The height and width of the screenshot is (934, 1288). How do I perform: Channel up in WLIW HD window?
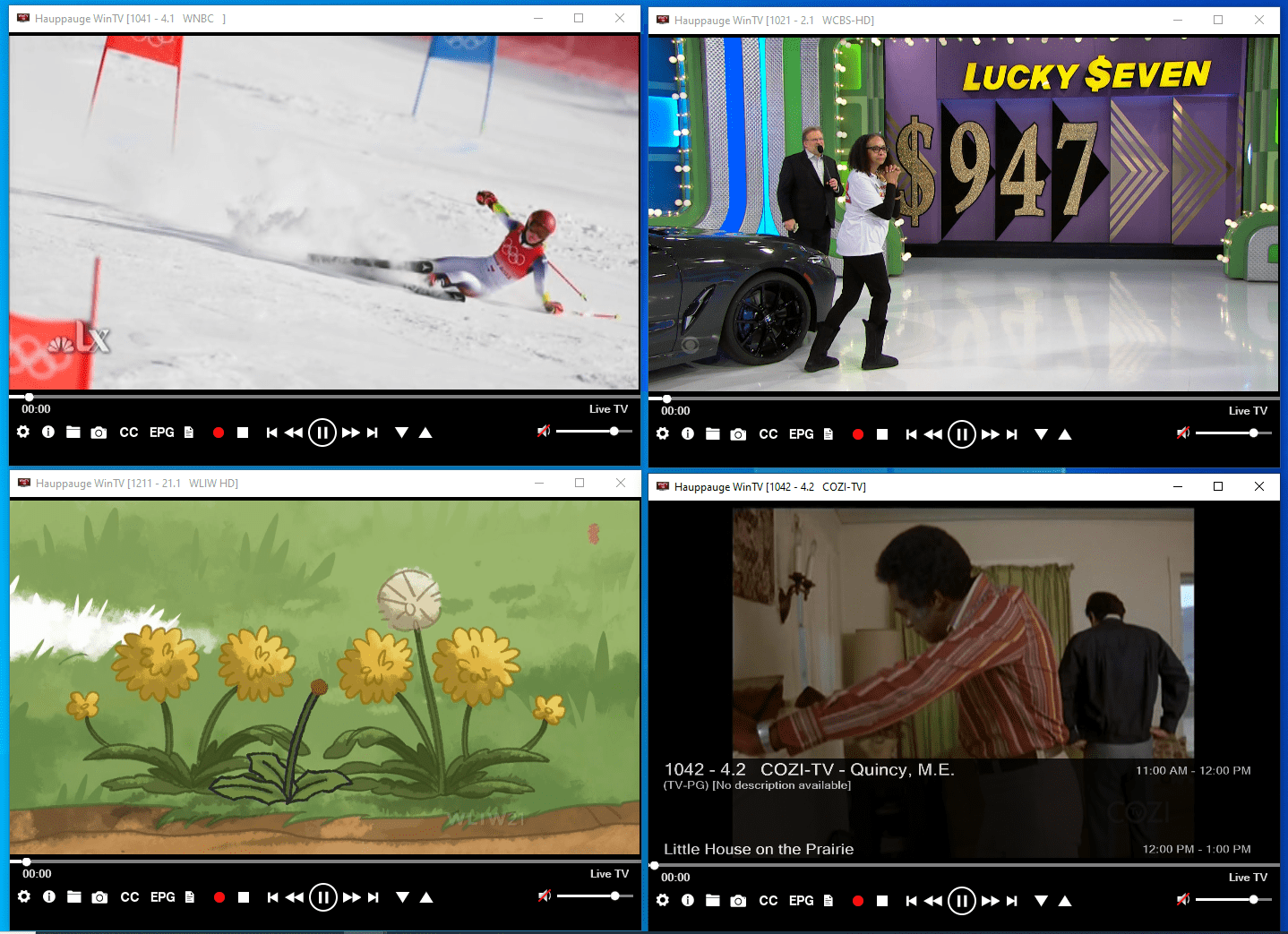click(426, 897)
